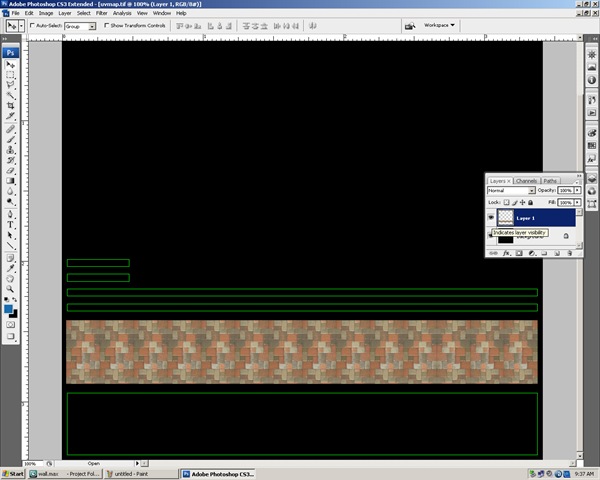Select the Eyedropper tool
Image resolution: width=600 pixels, height=480 pixels.
pyautogui.click(x=10, y=269)
